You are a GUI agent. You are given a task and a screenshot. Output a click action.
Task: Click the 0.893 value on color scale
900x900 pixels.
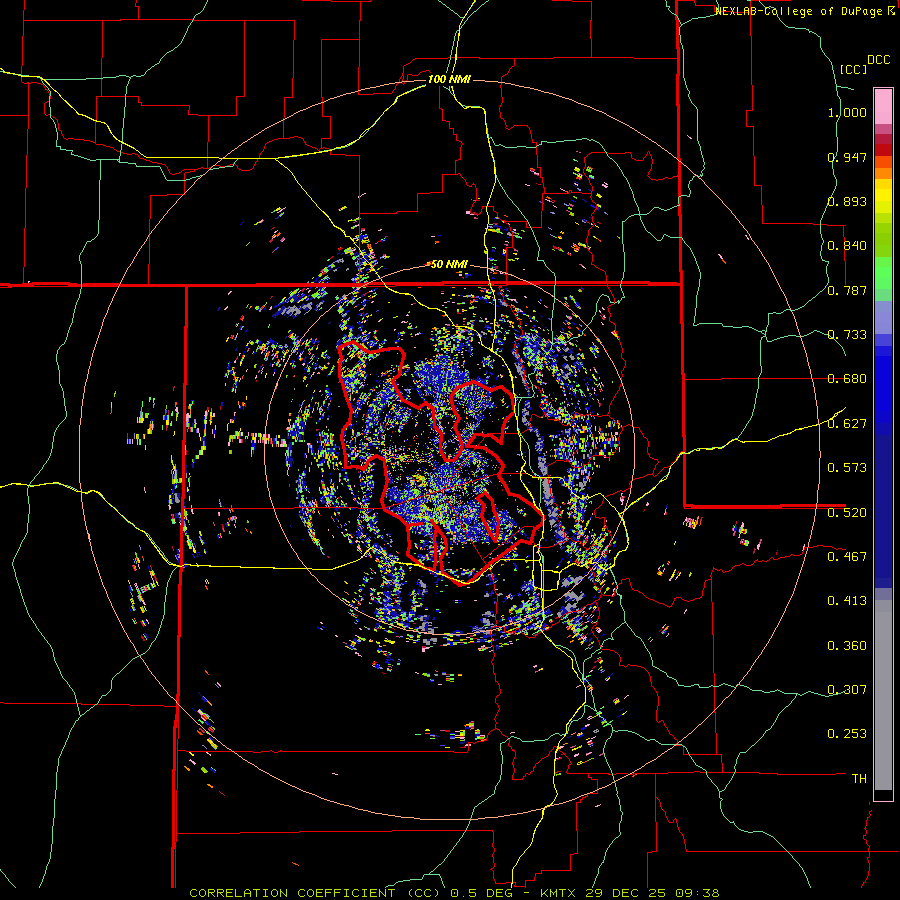pyautogui.click(x=847, y=201)
